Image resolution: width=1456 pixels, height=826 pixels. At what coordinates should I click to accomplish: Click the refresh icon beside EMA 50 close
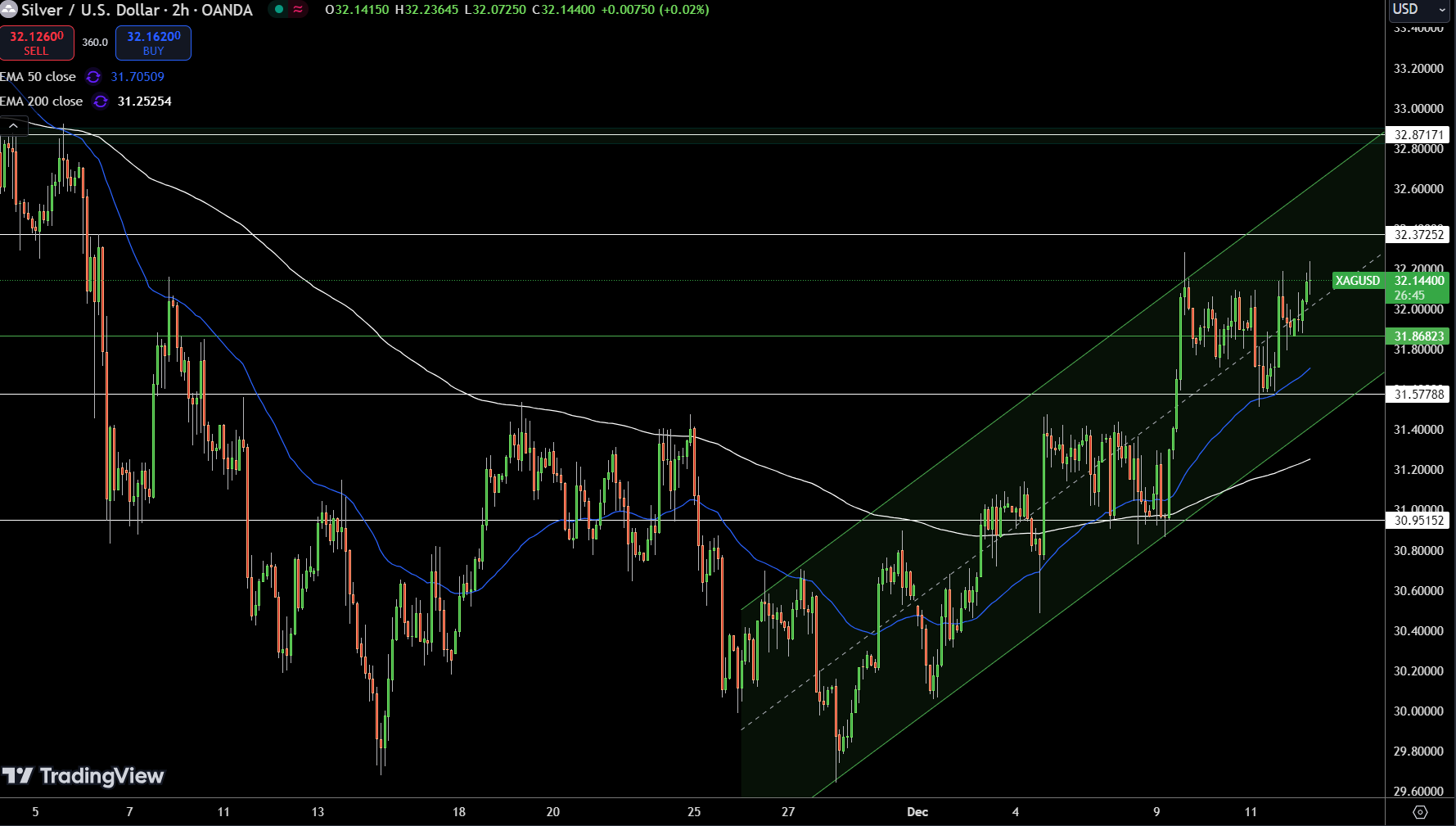click(93, 77)
